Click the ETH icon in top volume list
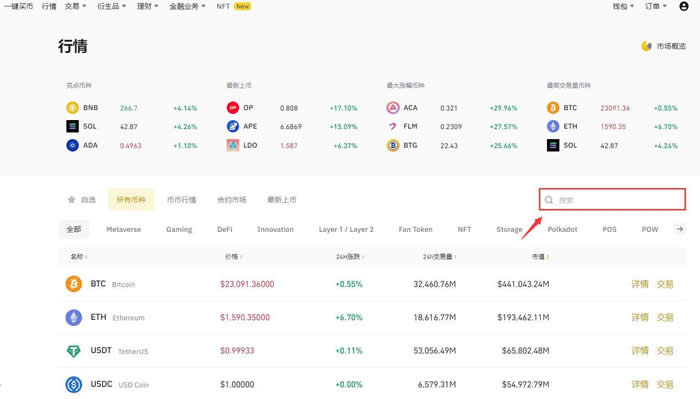 (553, 126)
